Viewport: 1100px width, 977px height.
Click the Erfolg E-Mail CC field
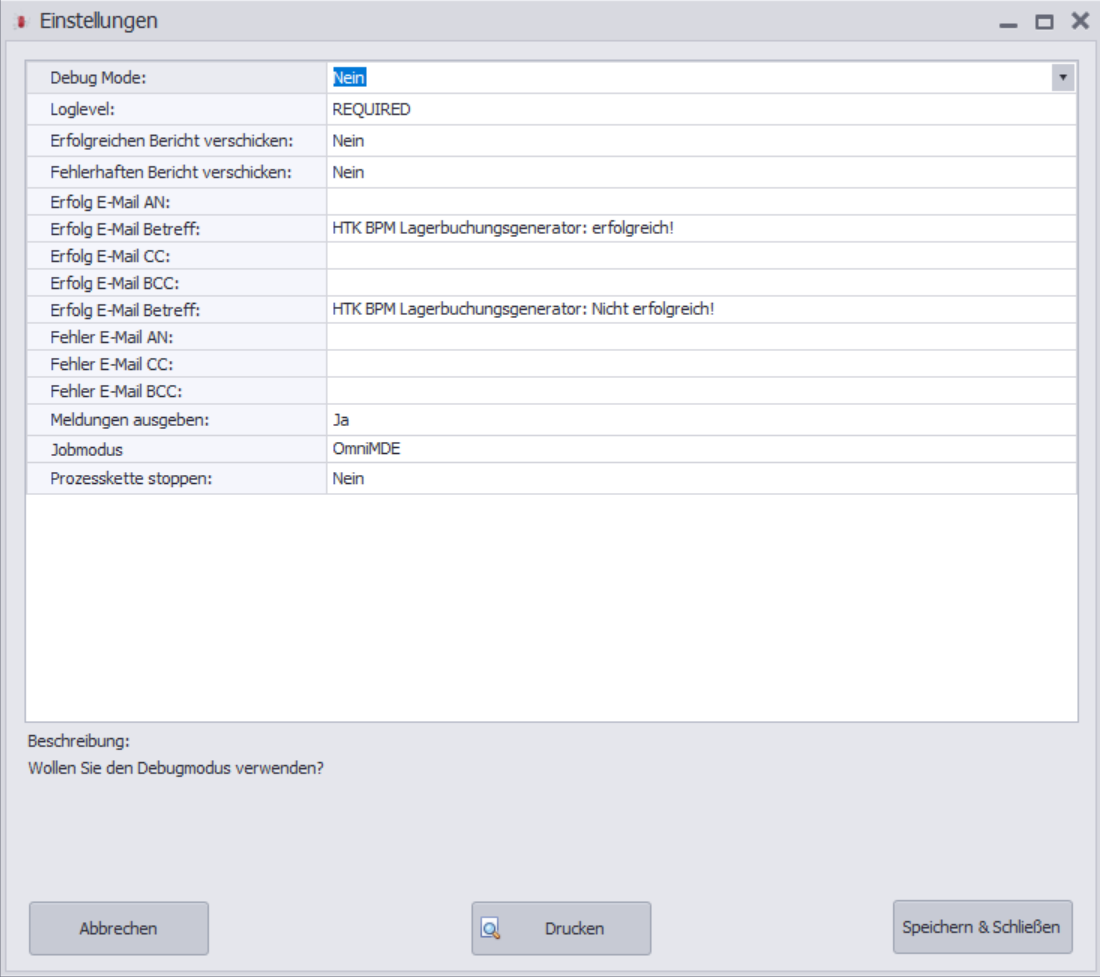pyautogui.click(x=702, y=256)
